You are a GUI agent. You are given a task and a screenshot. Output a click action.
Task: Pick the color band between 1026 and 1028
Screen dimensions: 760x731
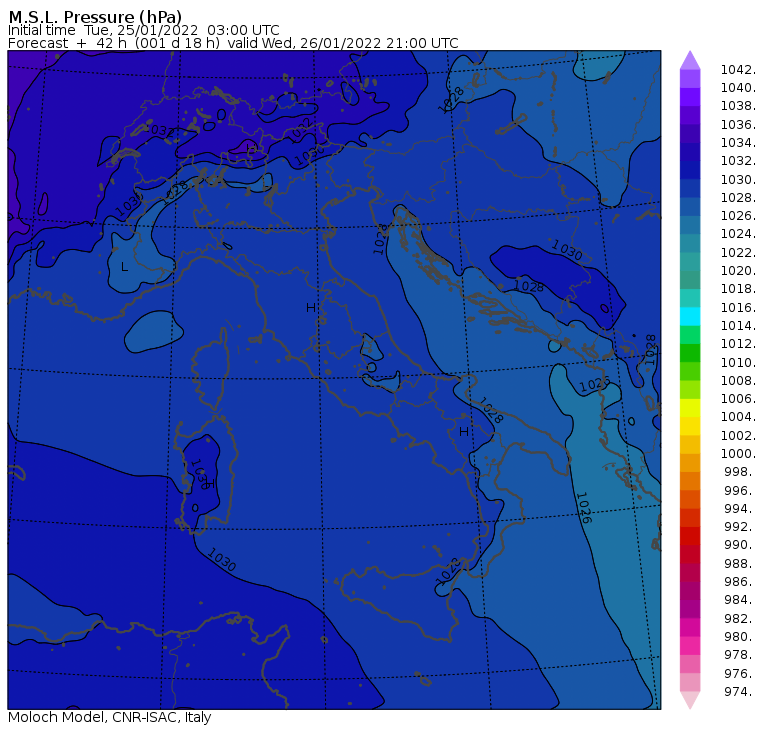(x=690, y=207)
